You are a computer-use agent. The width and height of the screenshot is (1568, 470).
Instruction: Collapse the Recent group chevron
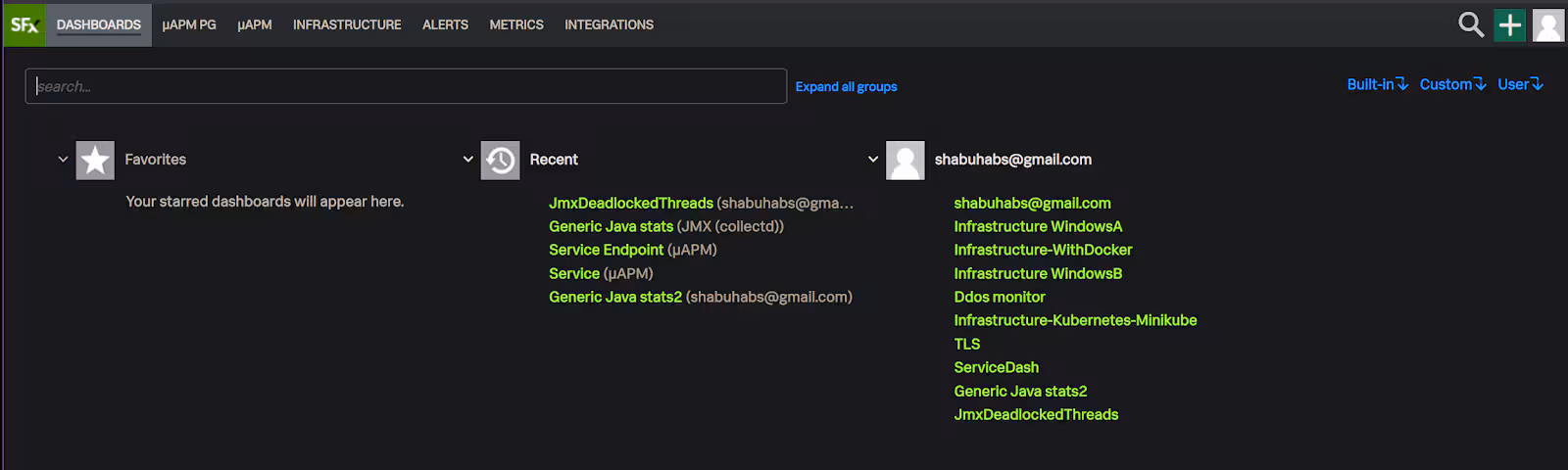(x=467, y=160)
